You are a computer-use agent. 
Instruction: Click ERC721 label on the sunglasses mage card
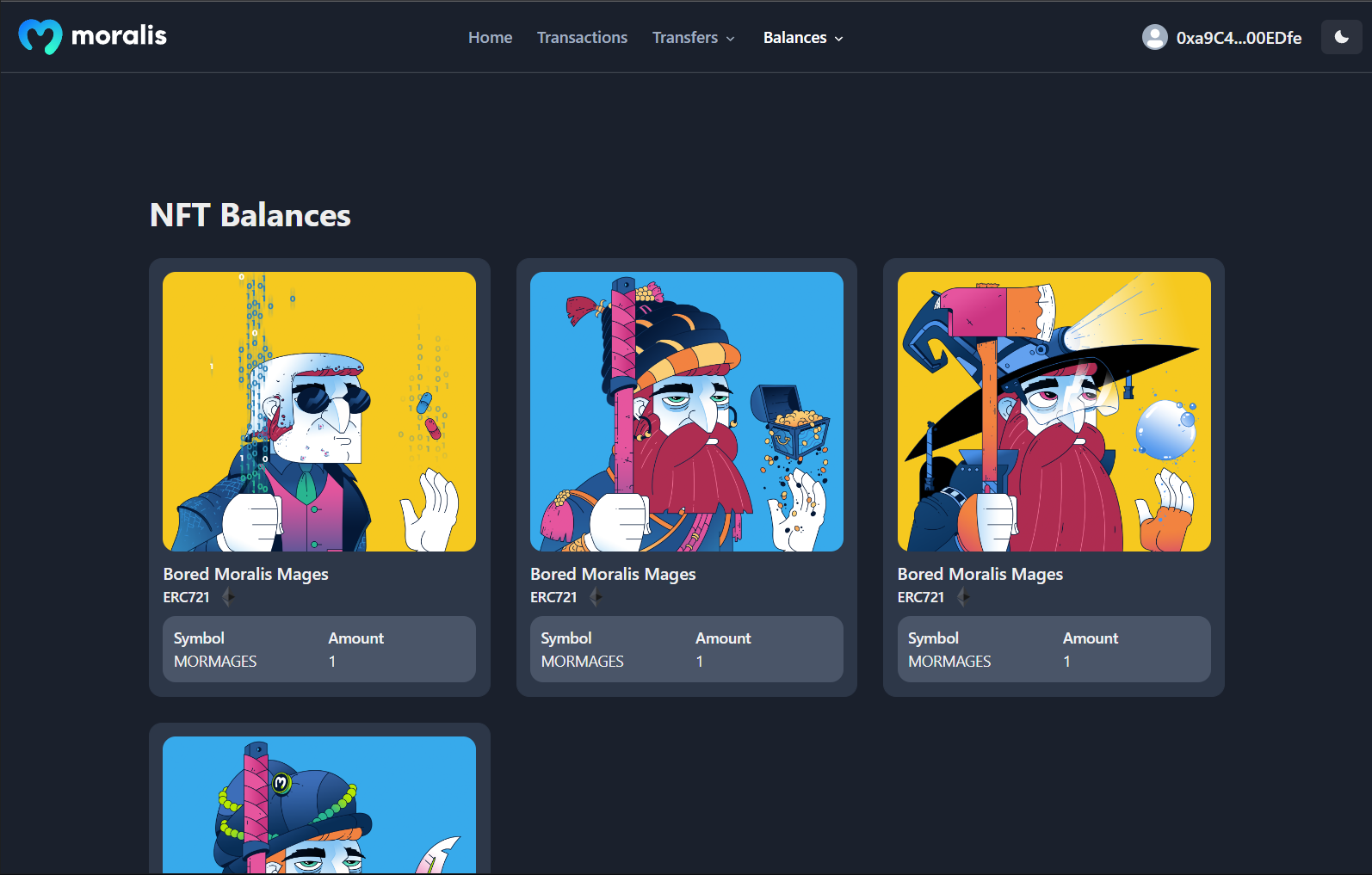187,597
